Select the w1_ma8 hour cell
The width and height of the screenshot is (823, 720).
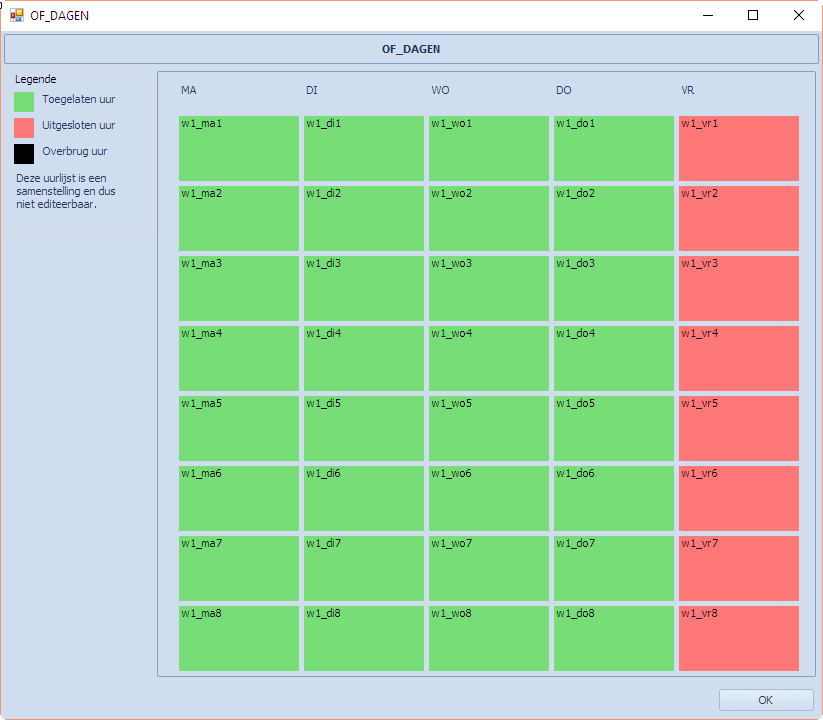239,638
